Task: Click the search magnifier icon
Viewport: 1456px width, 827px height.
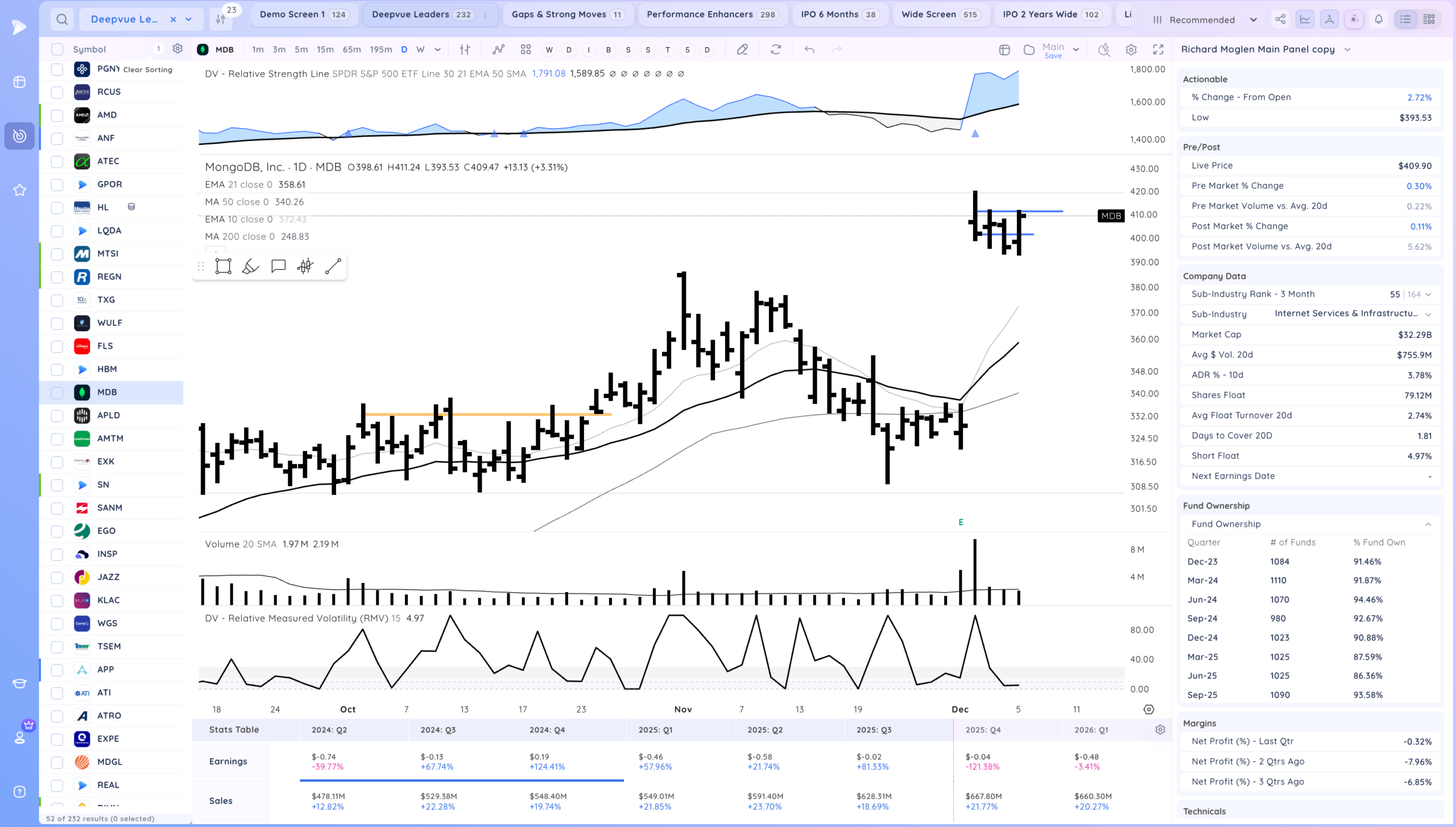Action: click(x=62, y=19)
